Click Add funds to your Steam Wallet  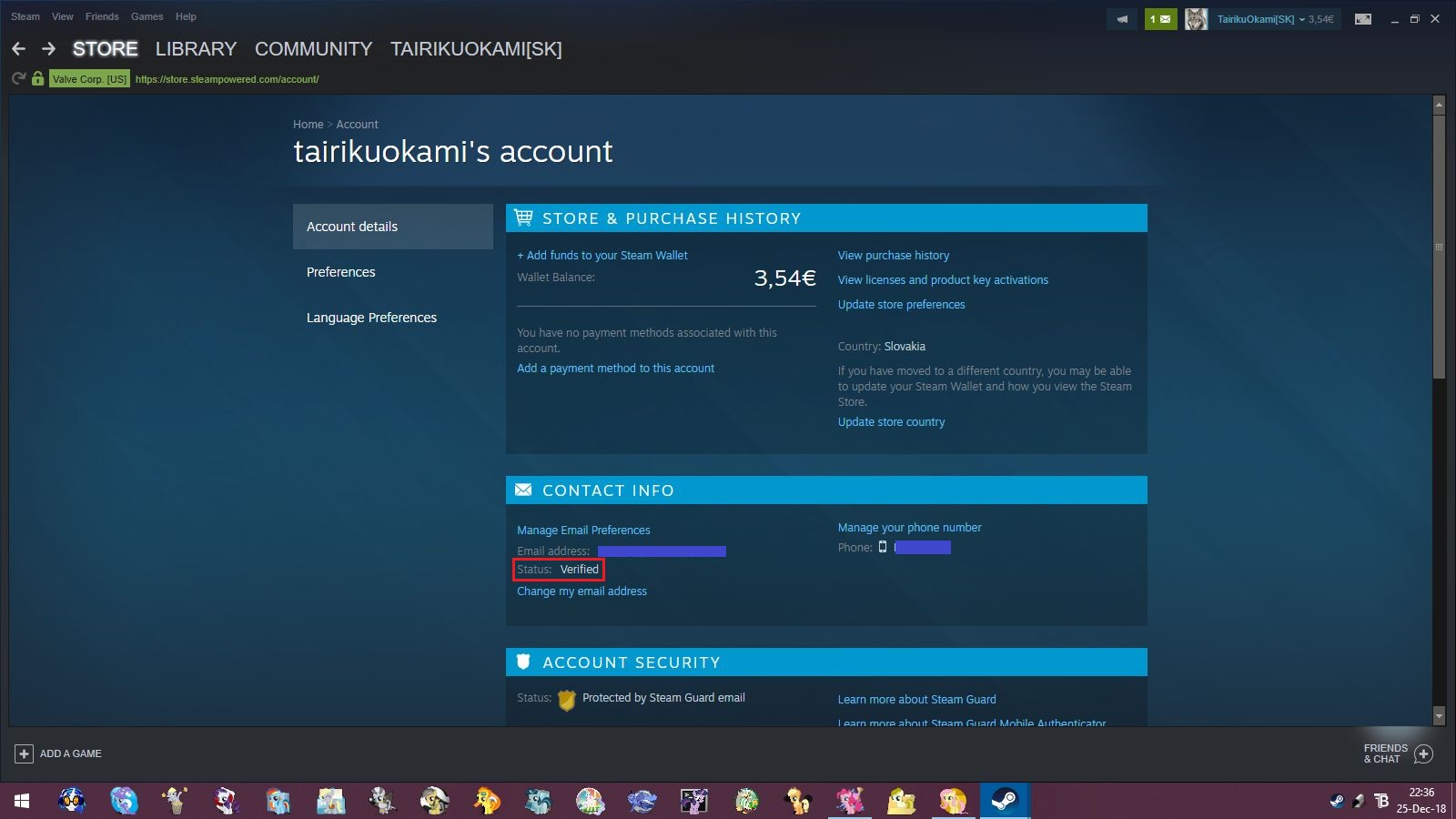pyautogui.click(x=602, y=256)
